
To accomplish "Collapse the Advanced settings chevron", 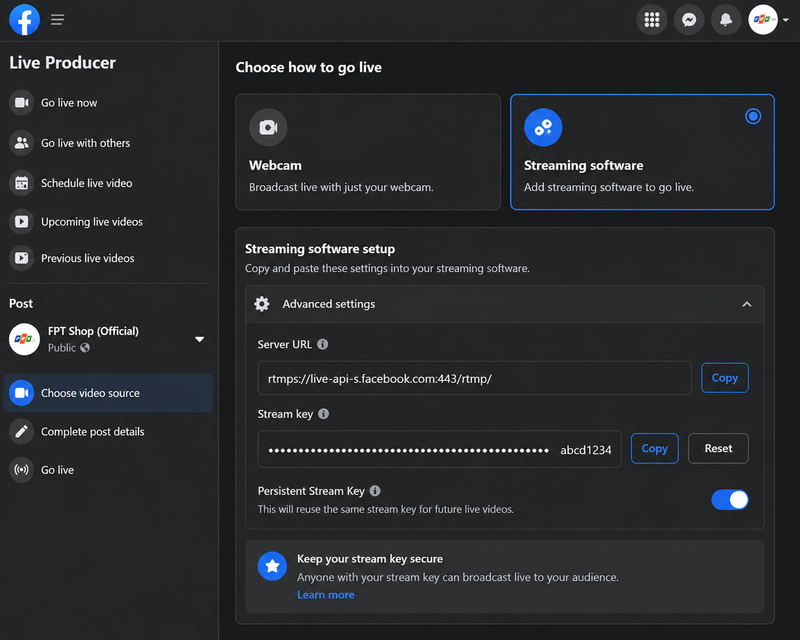I will click(x=746, y=304).
